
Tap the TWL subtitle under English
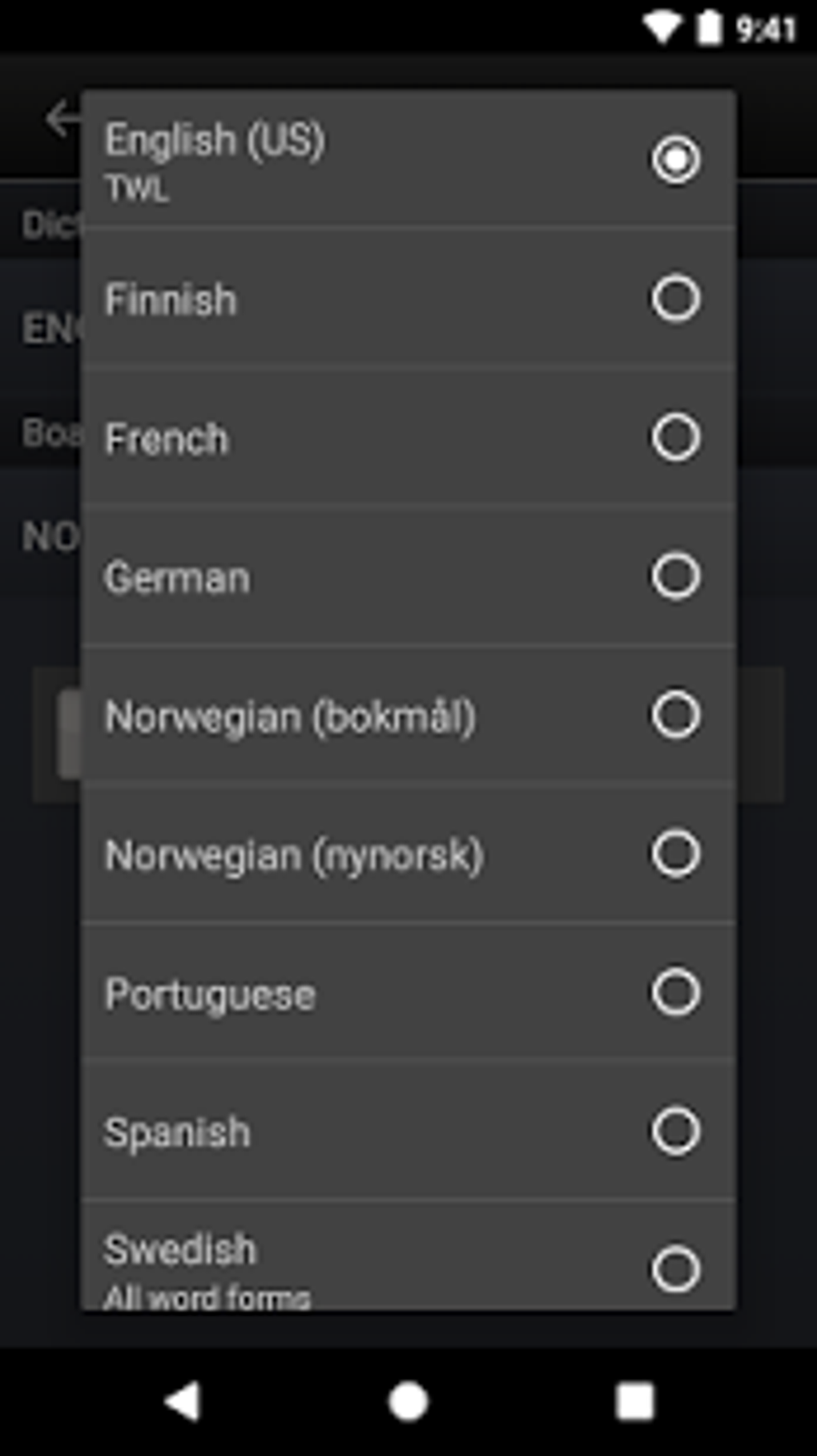tap(137, 189)
